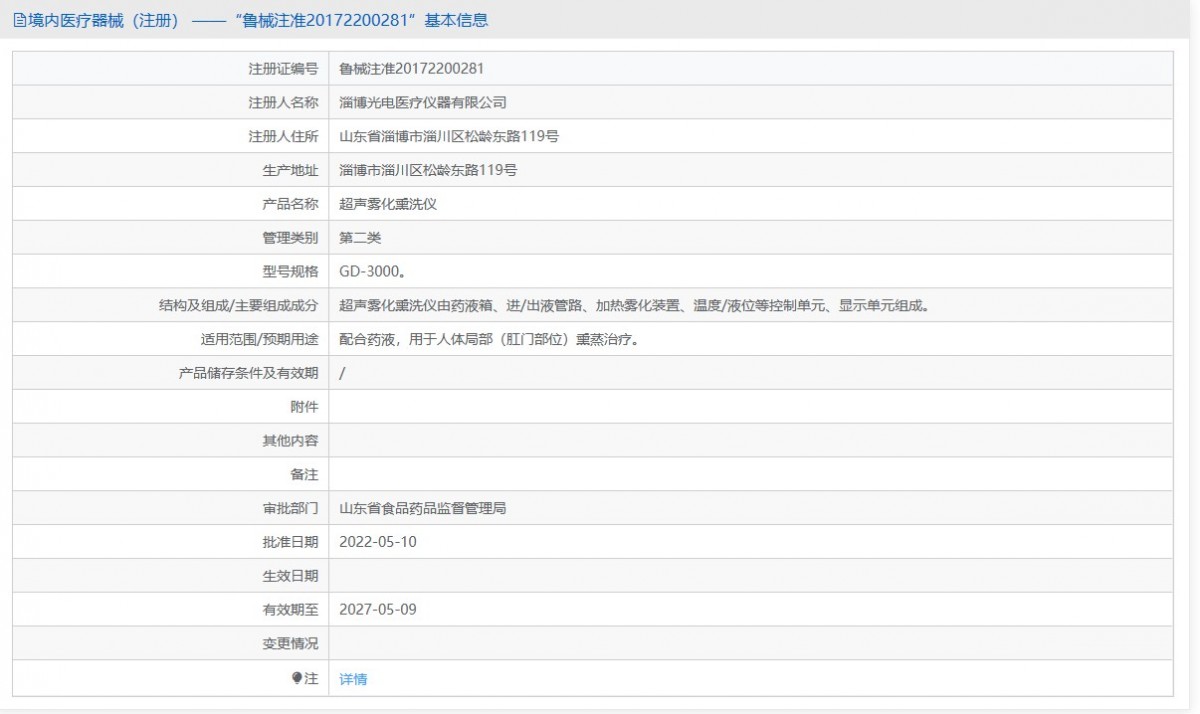Click the bulb icon beside 注
Screen dimensions: 1200x714
tap(297, 678)
